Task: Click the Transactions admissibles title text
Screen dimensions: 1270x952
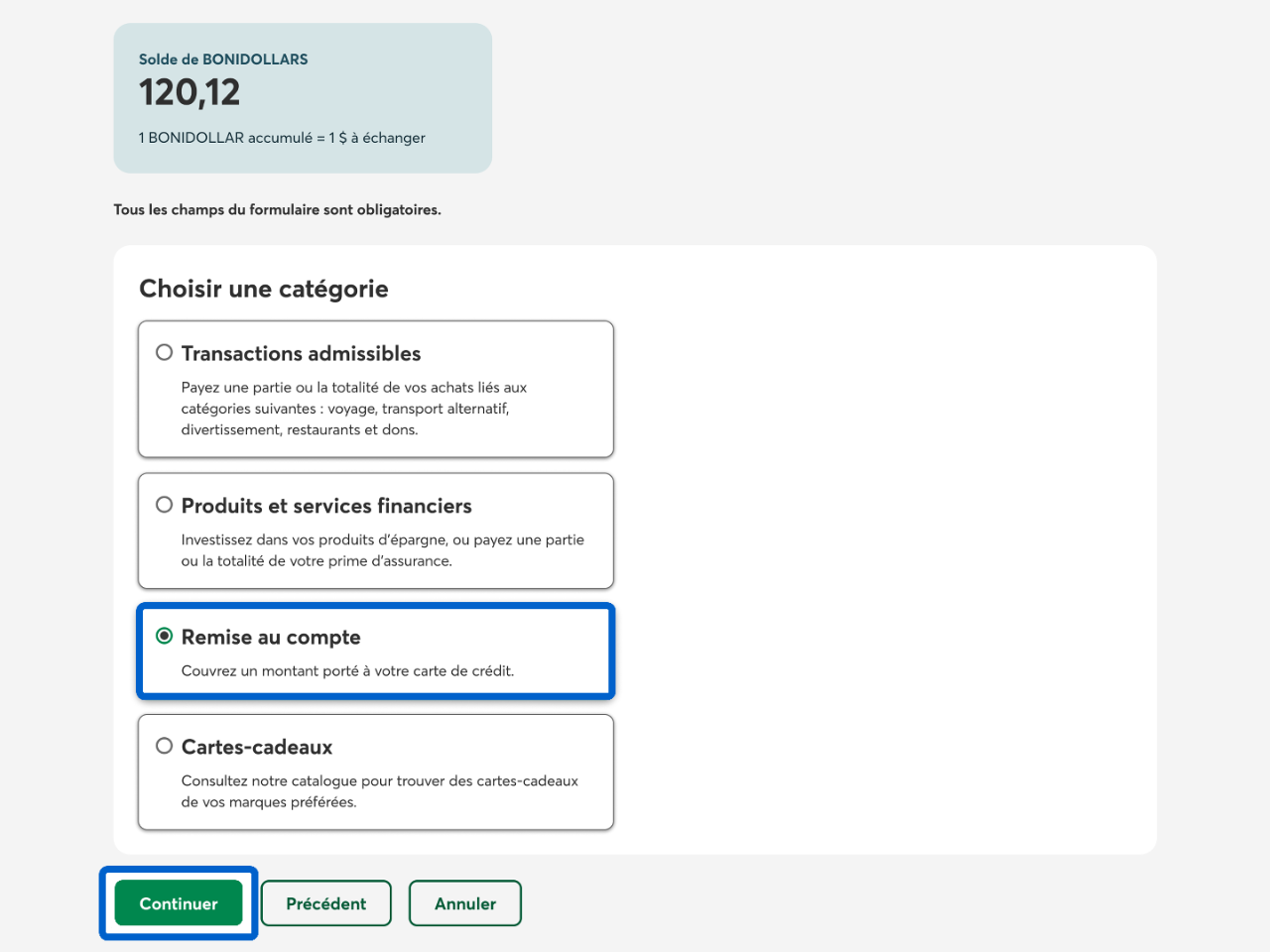Action: (301, 353)
